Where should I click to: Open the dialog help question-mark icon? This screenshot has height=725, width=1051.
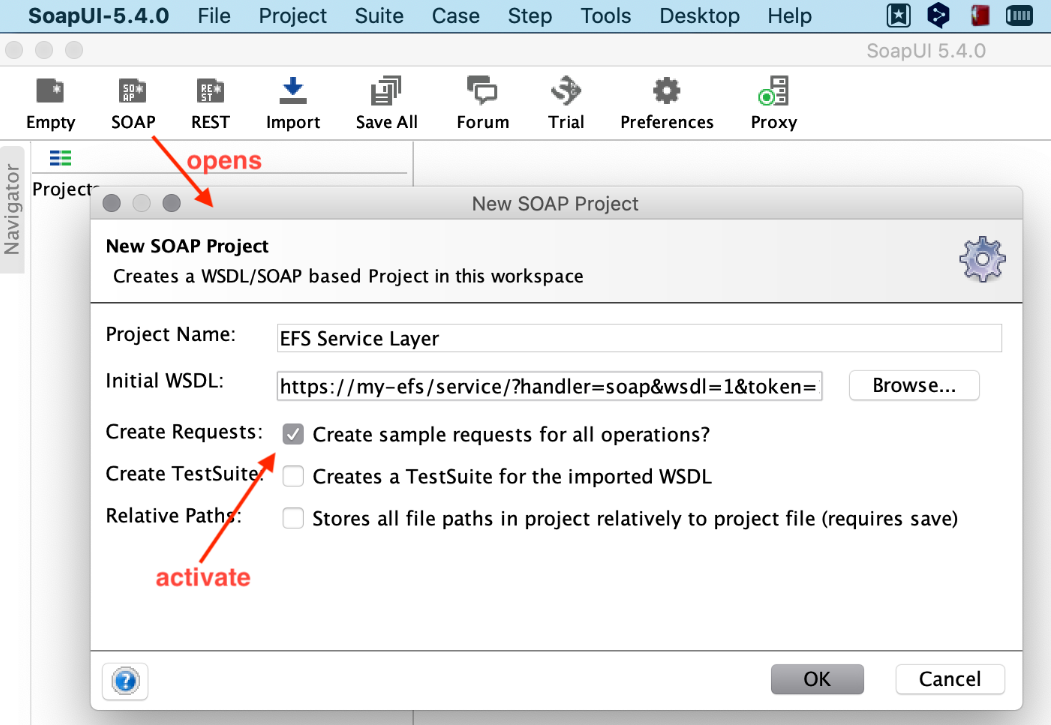125,681
